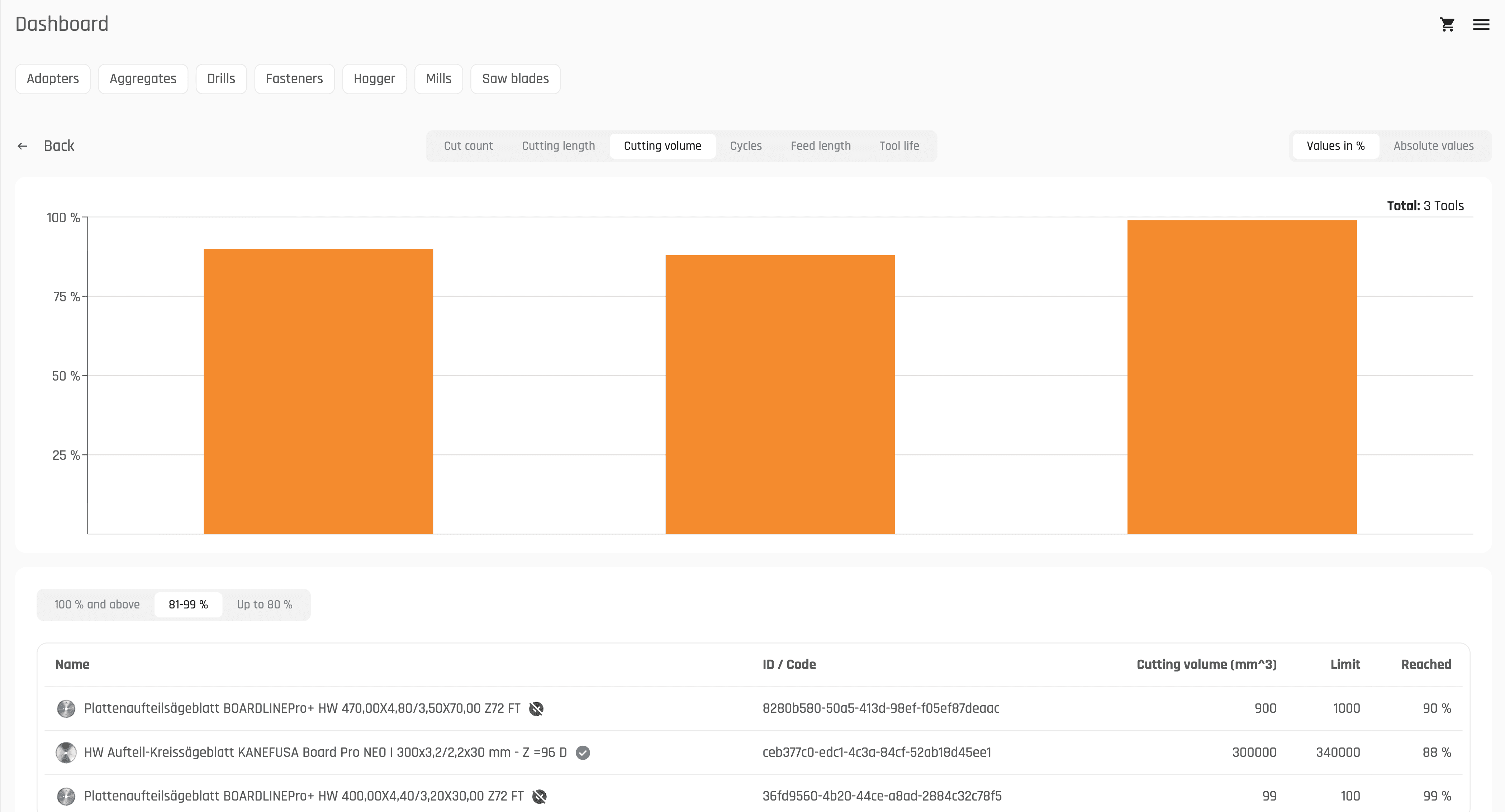Click cutting volume value 900
Screen dimensions: 1505x812
pos(1266,708)
